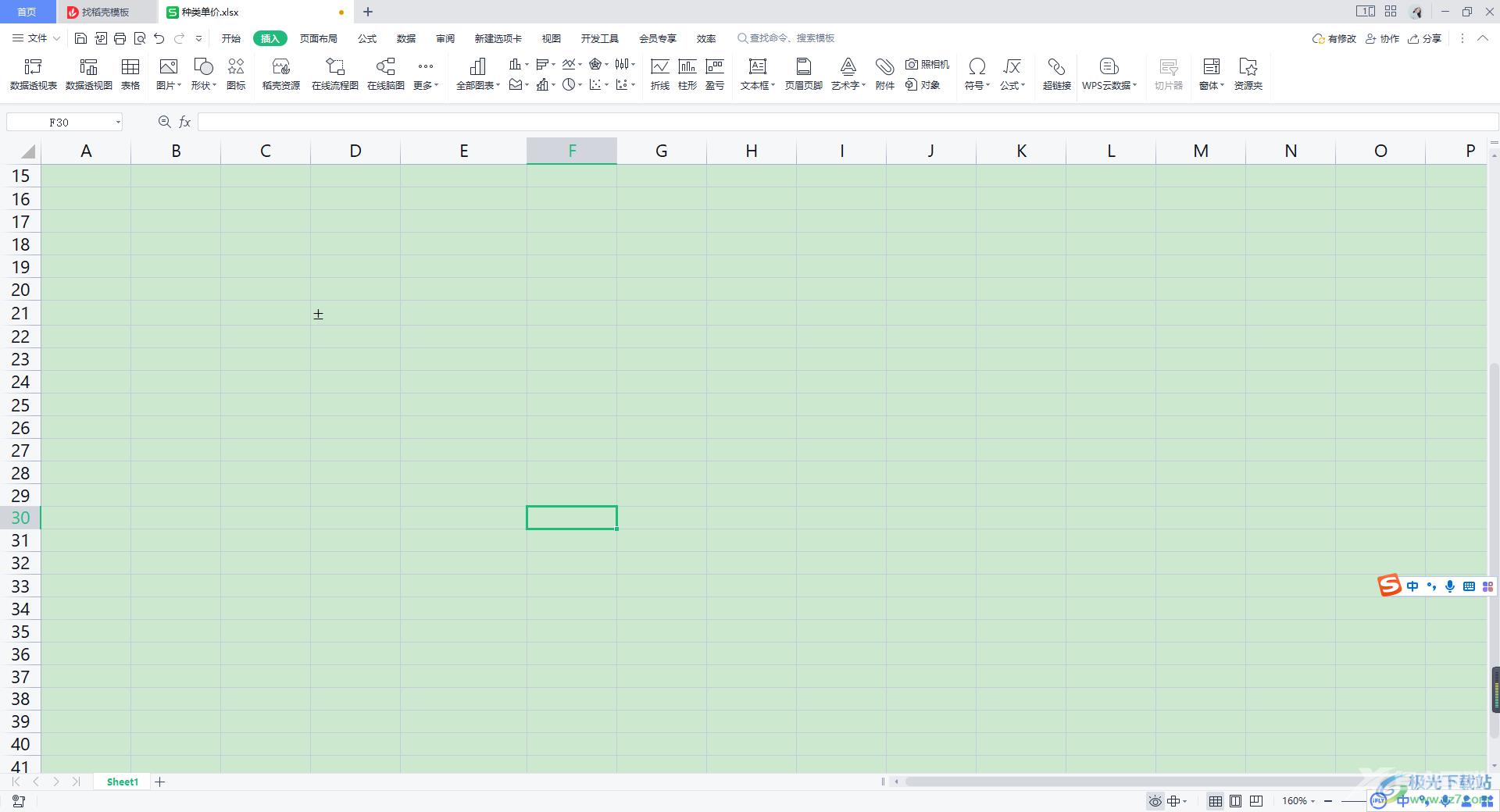The image size is (1500, 812).
Task: Insert an object (对象)
Action: tap(923, 84)
